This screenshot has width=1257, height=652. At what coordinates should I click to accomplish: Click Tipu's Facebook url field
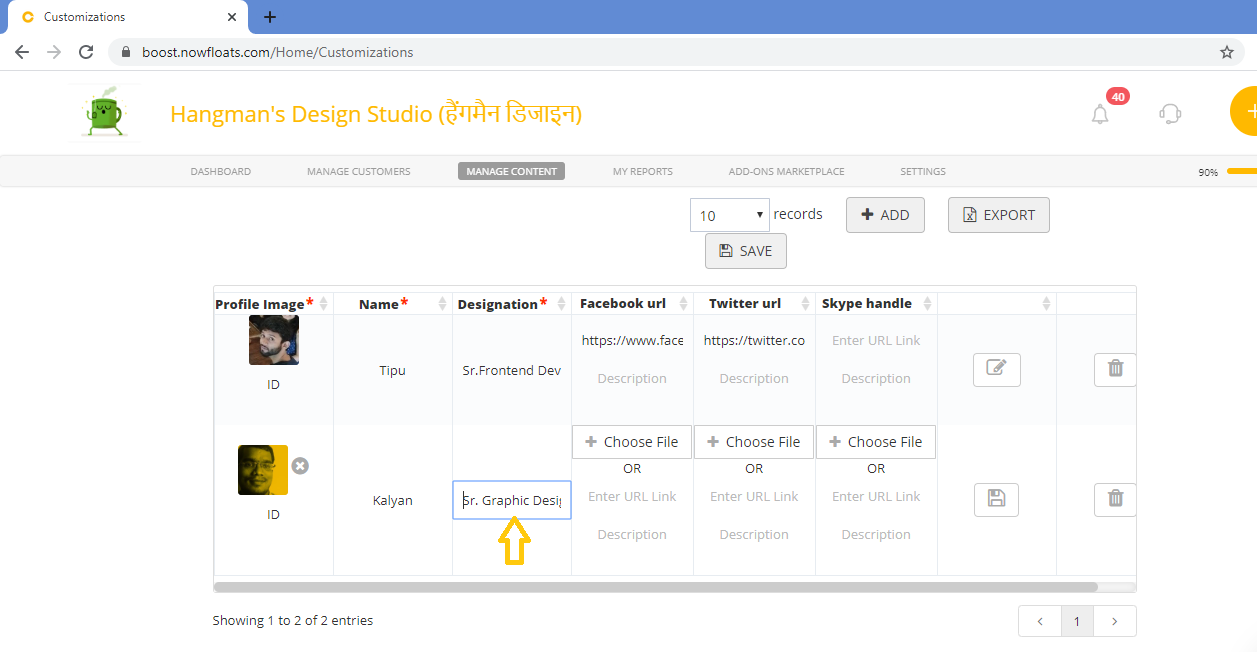pos(632,340)
